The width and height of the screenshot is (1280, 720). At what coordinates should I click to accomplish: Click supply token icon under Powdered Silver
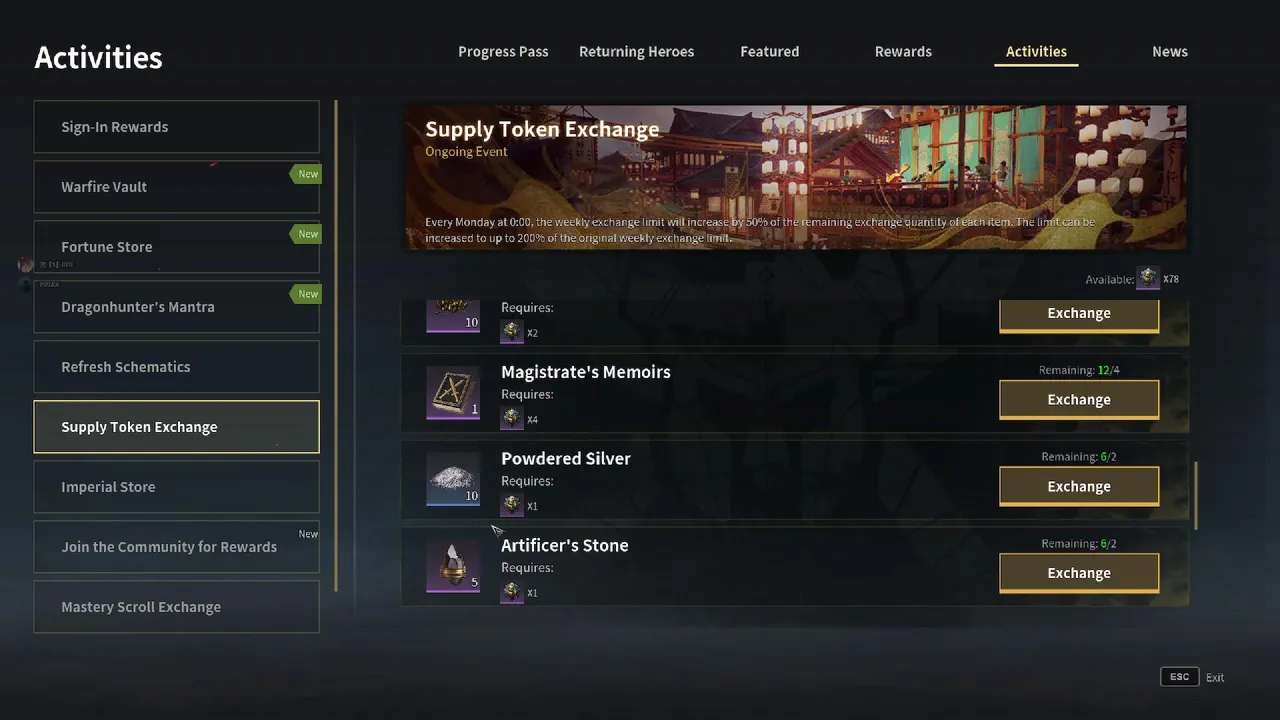(x=512, y=505)
